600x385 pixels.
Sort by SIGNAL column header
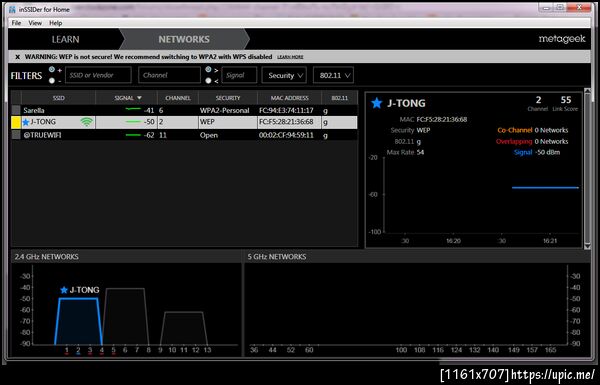pos(126,98)
